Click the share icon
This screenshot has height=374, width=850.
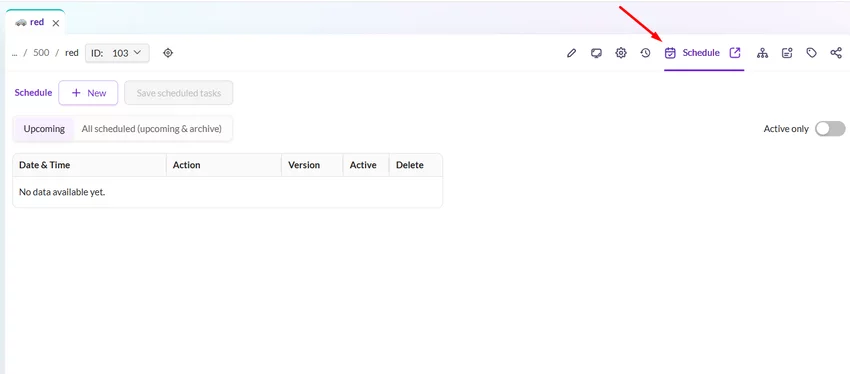tap(836, 53)
